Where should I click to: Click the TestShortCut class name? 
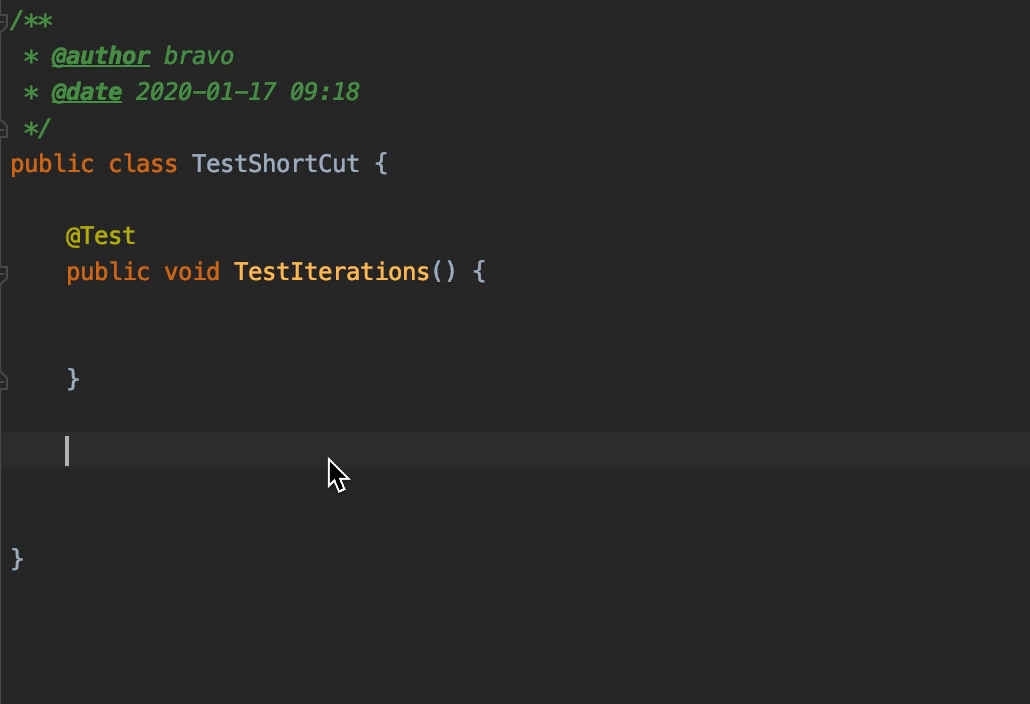coord(275,164)
